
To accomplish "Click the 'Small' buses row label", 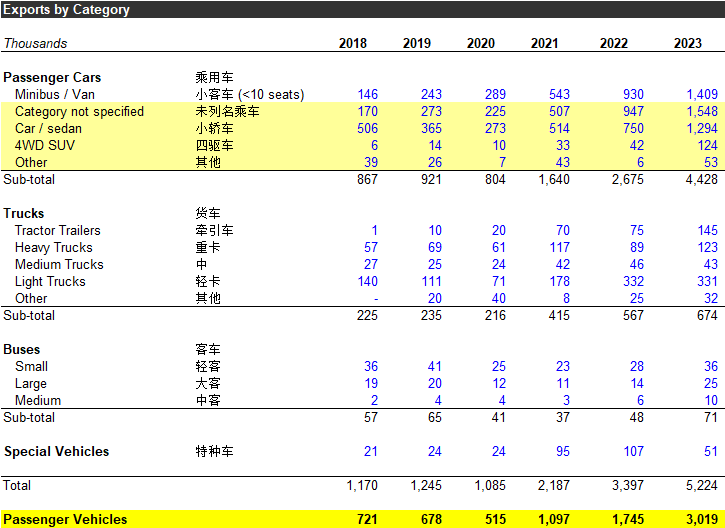I will (x=31, y=367).
